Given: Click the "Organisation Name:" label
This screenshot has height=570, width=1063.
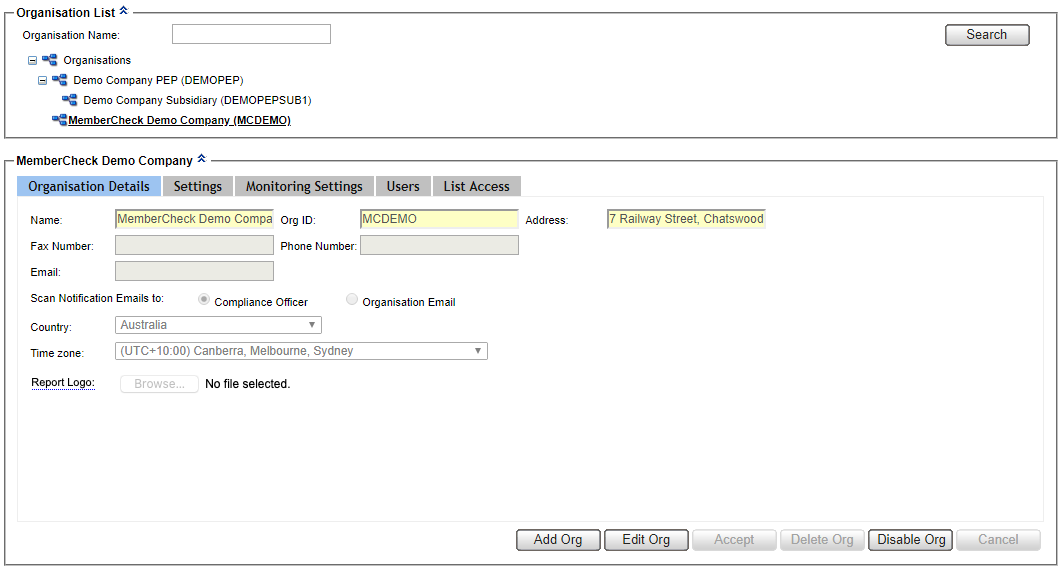Looking at the screenshot, I should pos(71,35).
